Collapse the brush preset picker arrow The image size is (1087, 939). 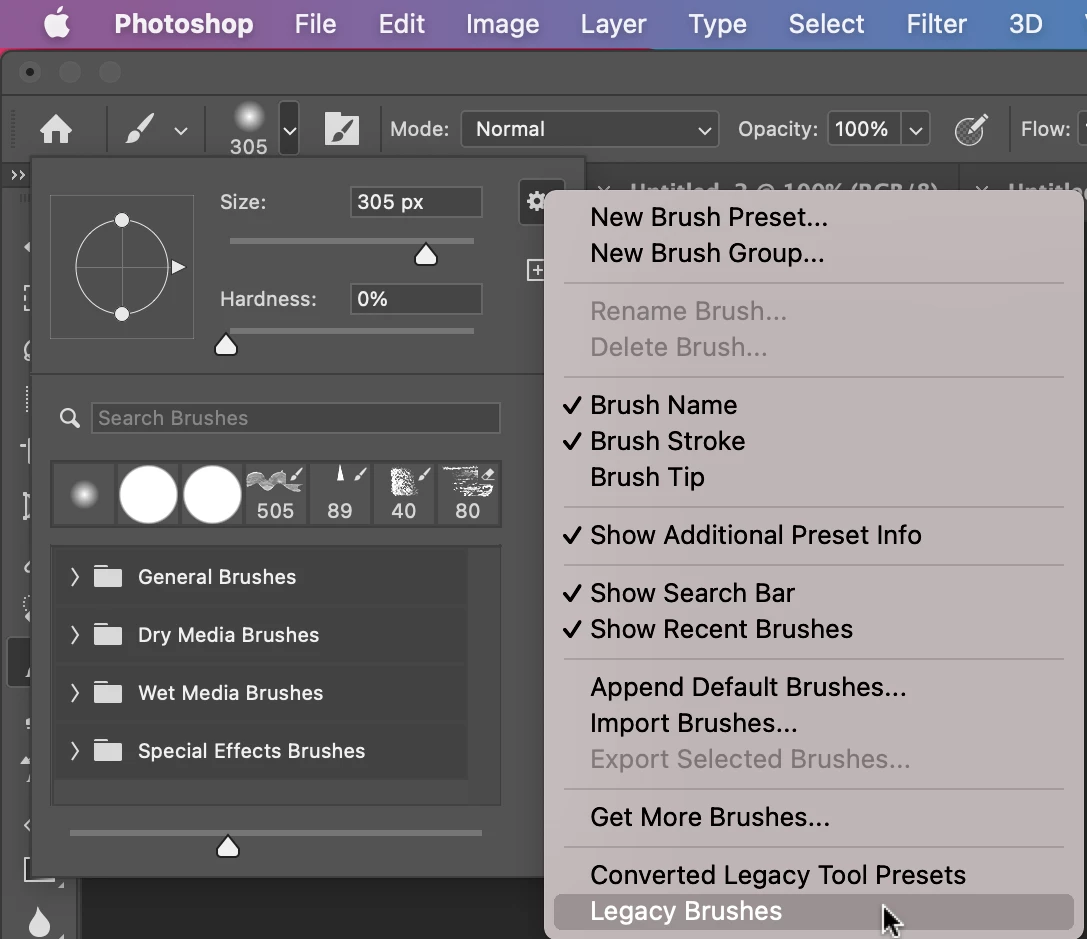point(289,129)
